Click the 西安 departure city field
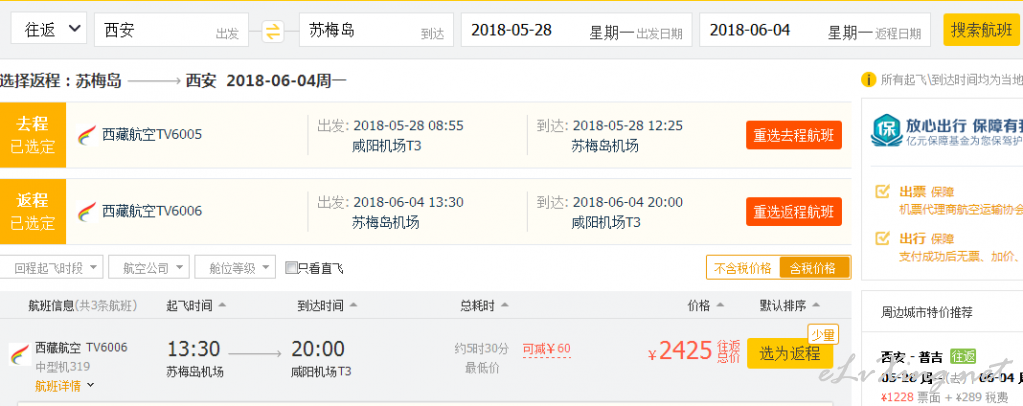 [x=172, y=30]
